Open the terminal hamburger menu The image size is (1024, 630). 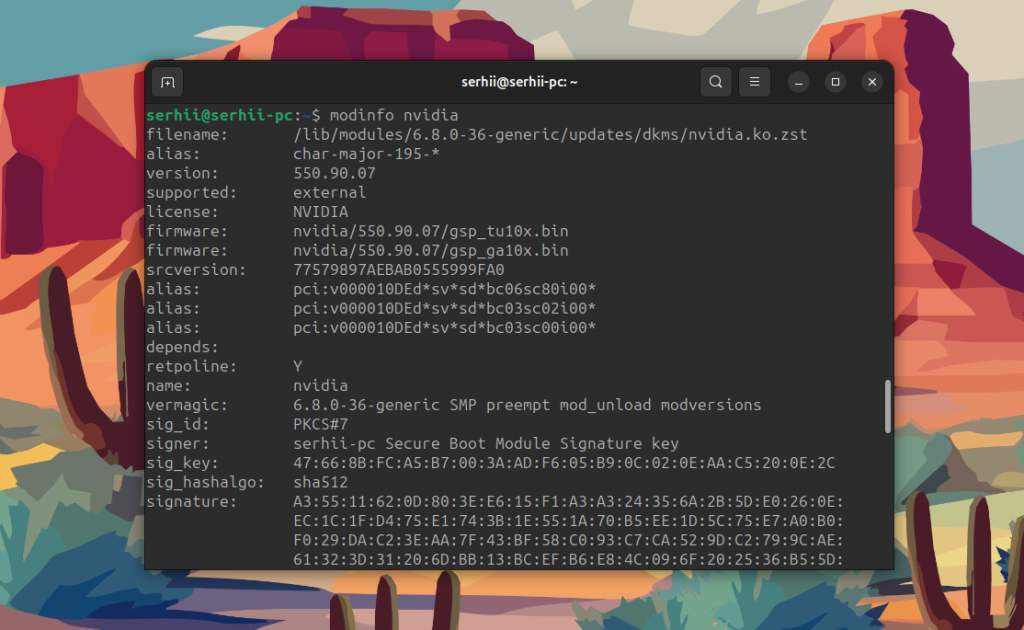pos(754,82)
